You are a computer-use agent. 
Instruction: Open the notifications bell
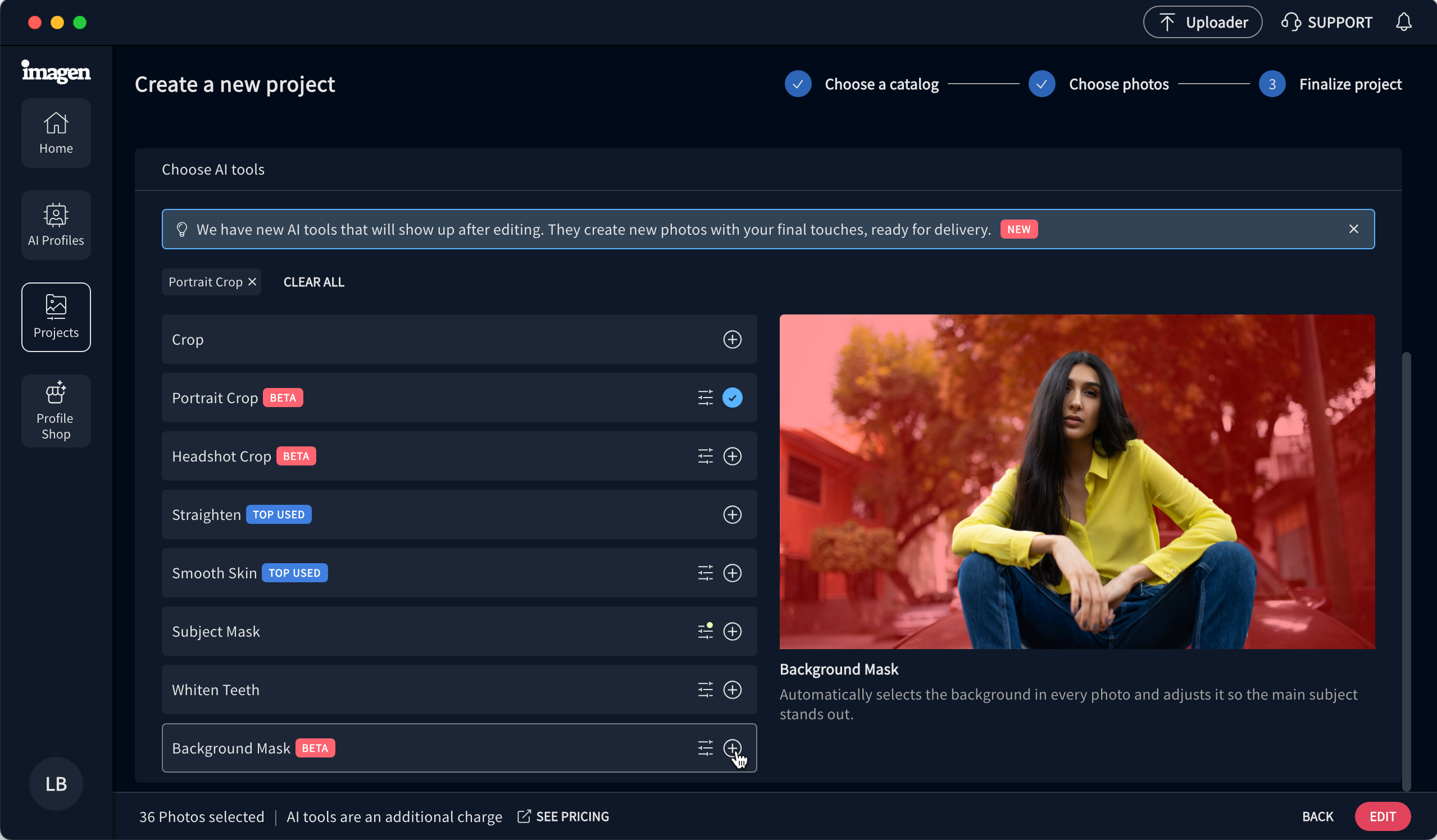[1403, 22]
